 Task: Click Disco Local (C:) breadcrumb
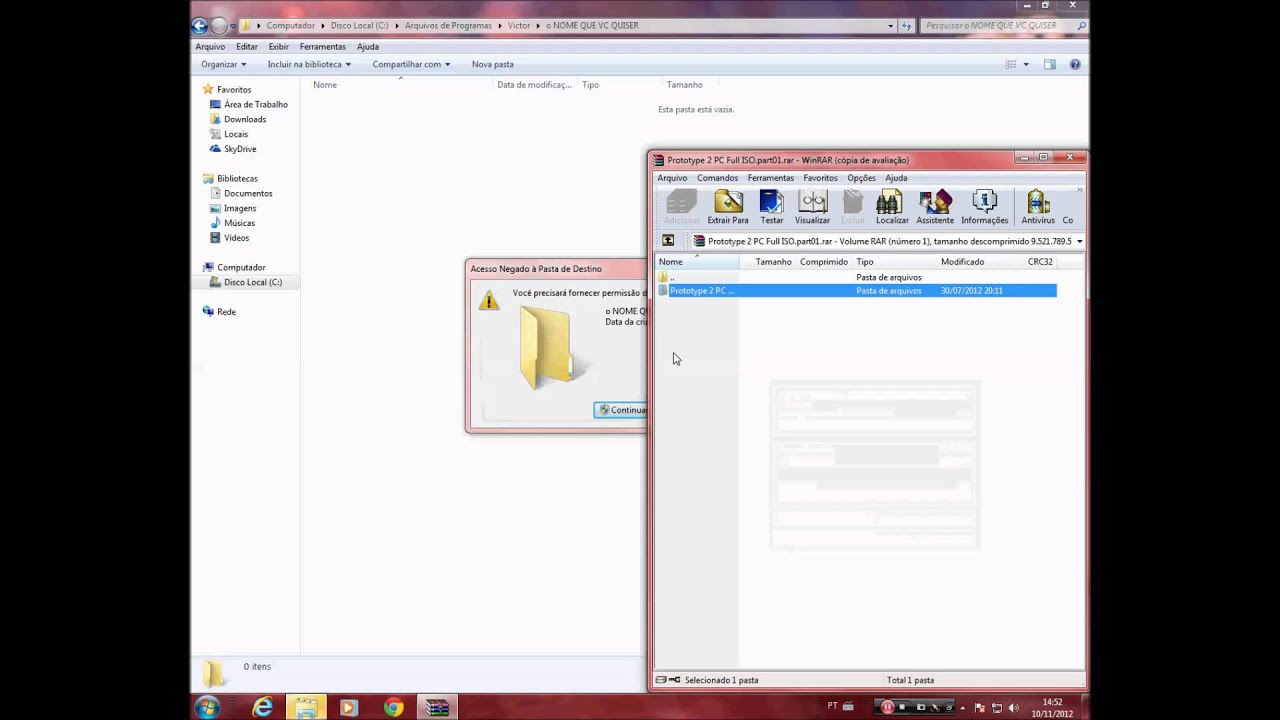point(359,26)
